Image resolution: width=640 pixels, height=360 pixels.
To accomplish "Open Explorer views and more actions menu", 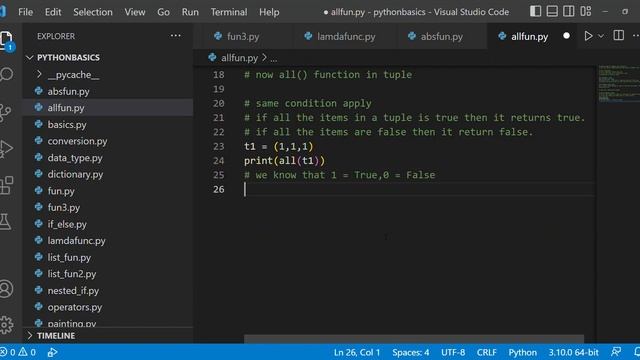I will point(176,36).
